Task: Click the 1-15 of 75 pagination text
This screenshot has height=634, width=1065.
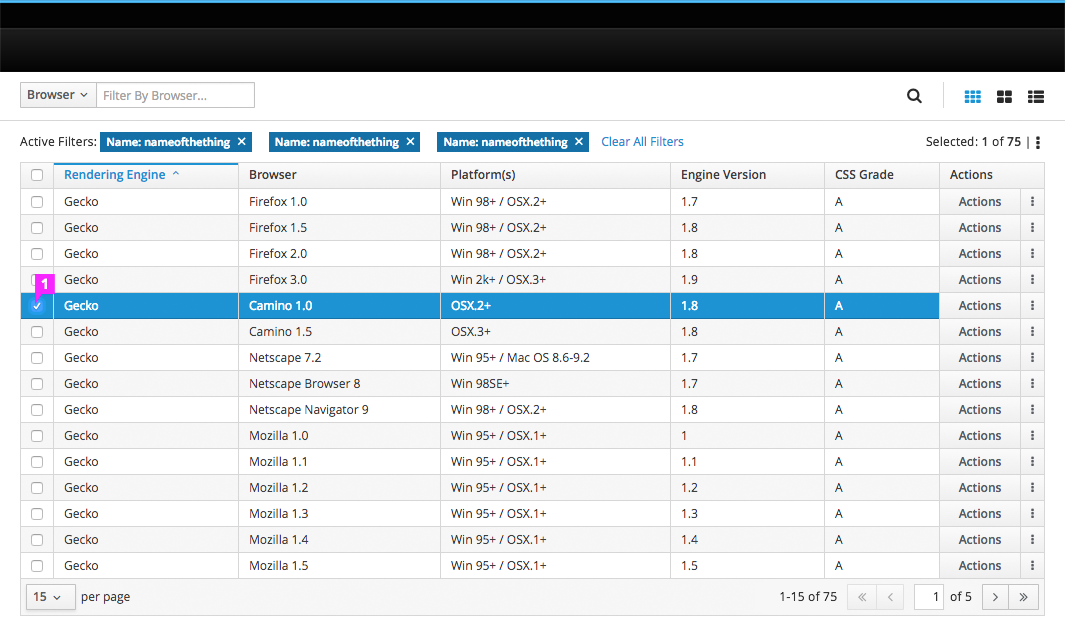Action: (808, 597)
